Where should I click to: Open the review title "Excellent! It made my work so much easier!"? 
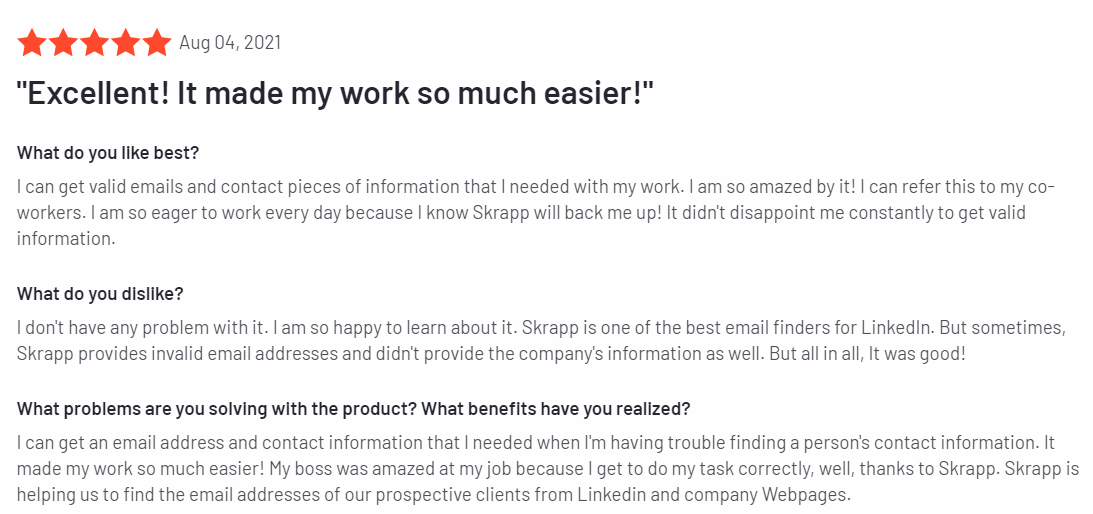335,94
